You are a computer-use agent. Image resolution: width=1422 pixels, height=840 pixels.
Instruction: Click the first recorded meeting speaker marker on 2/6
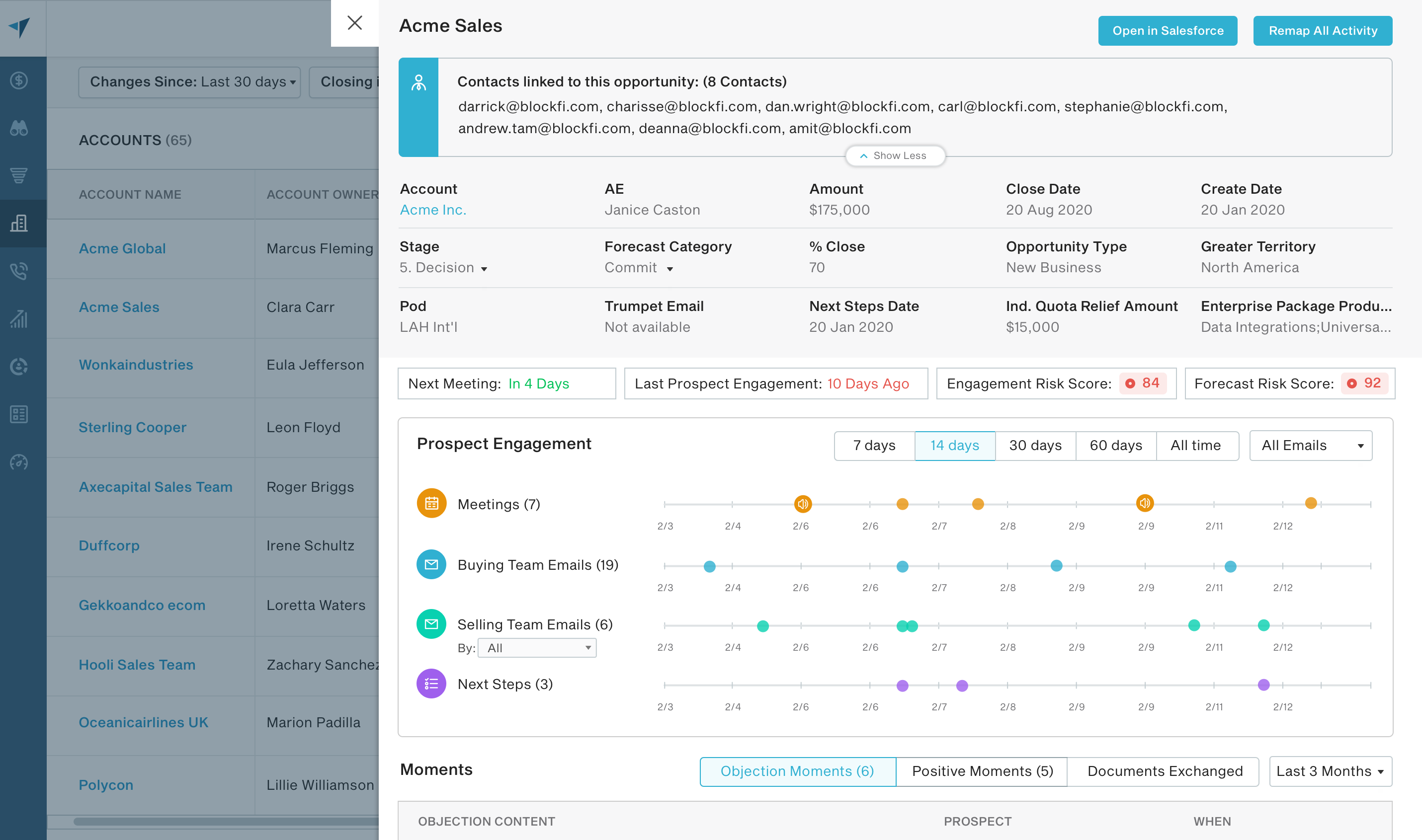(x=803, y=503)
